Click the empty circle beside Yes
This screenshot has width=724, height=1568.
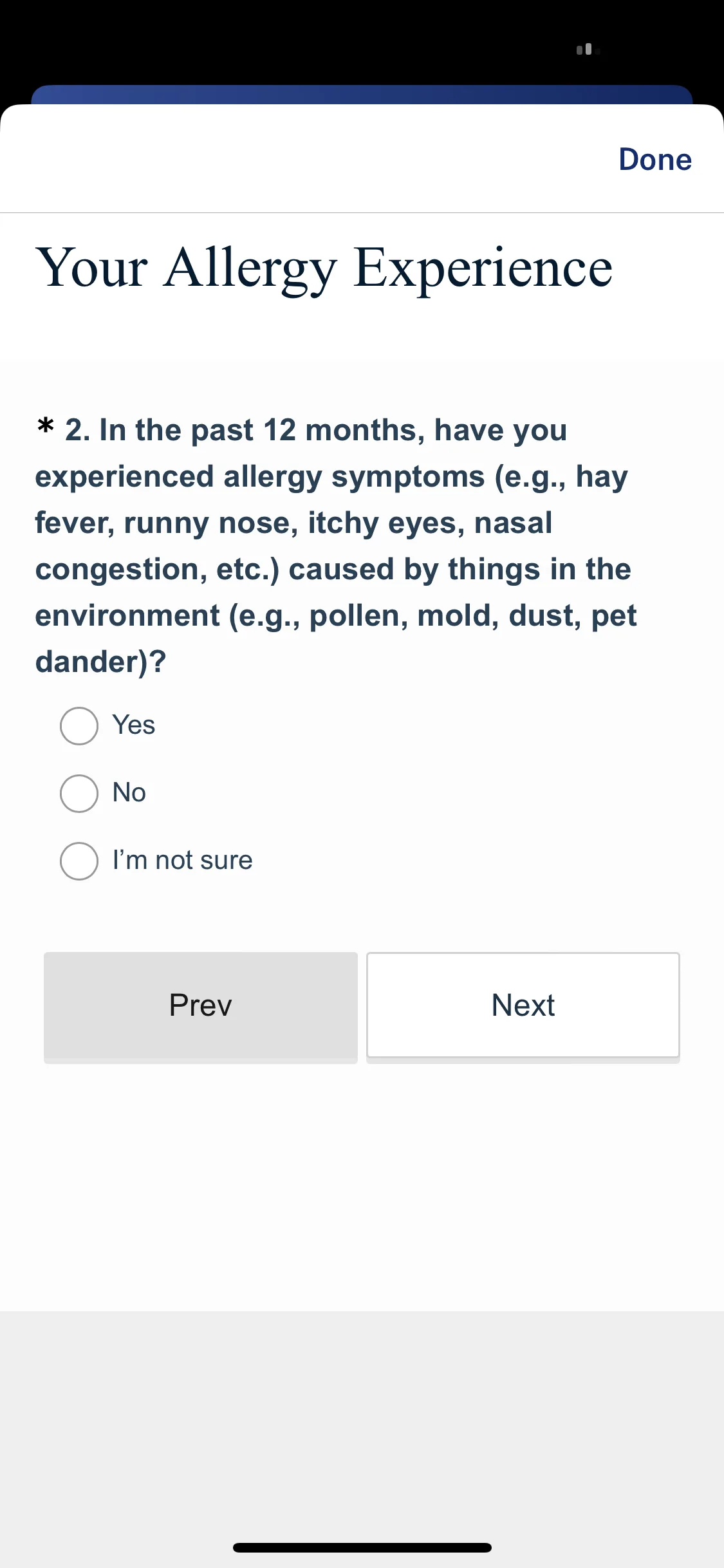click(79, 726)
